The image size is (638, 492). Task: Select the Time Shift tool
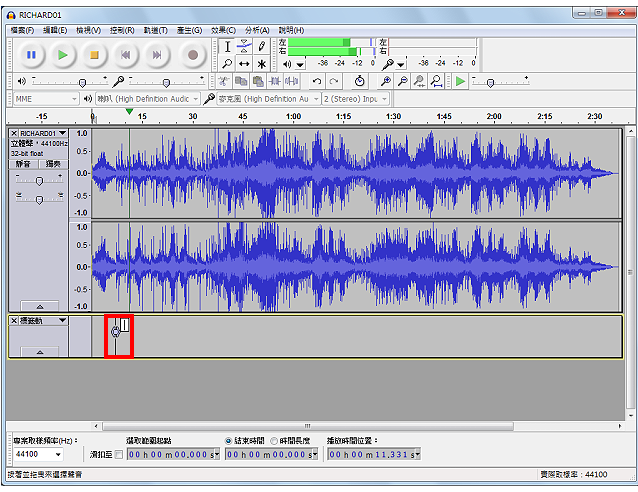244,64
